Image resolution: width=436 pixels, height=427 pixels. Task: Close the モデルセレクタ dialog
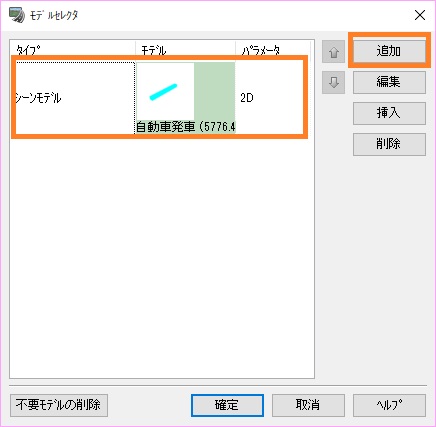(x=420, y=15)
